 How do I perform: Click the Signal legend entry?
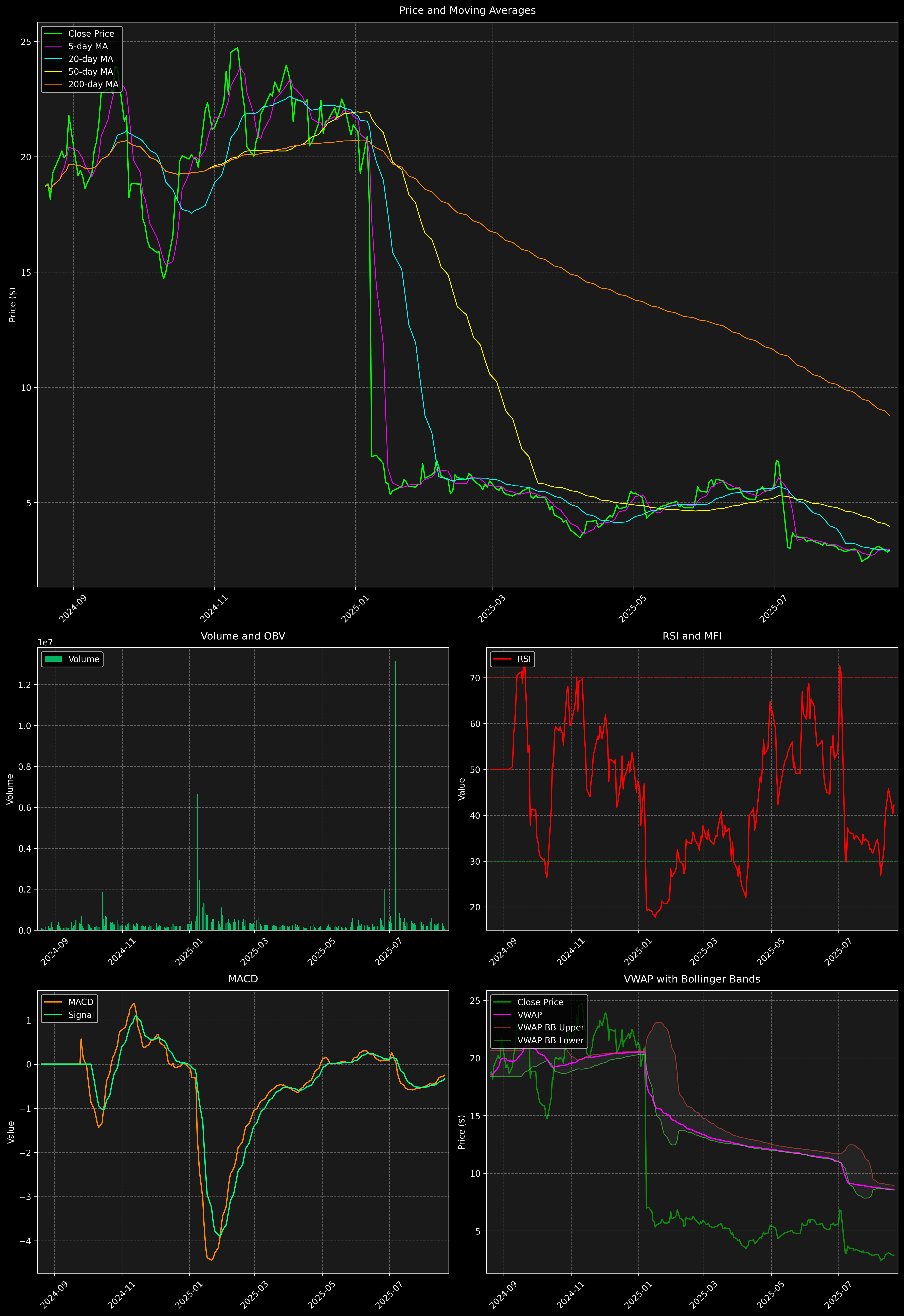80,1015
